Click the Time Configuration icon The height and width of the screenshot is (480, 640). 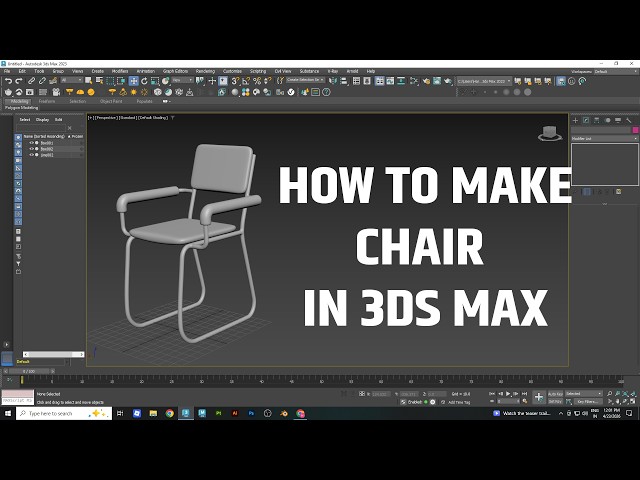click(x=524, y=402)
